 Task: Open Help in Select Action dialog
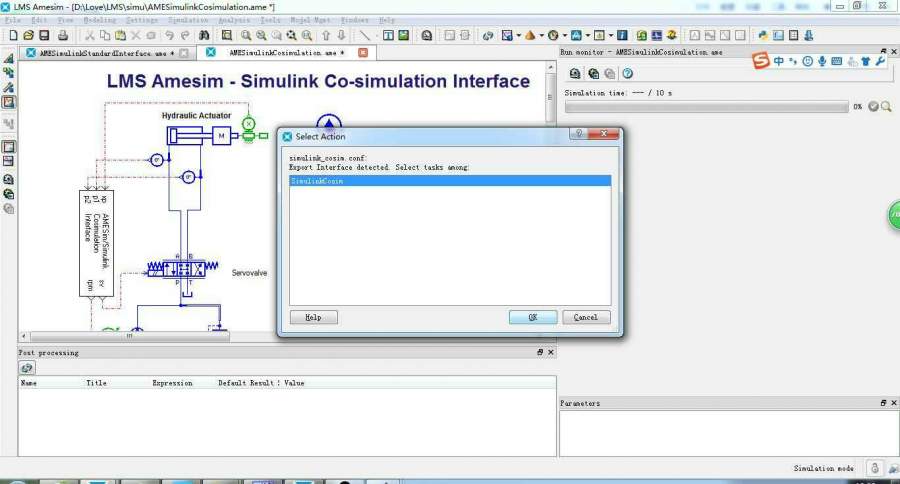click(x=313, y=317)
